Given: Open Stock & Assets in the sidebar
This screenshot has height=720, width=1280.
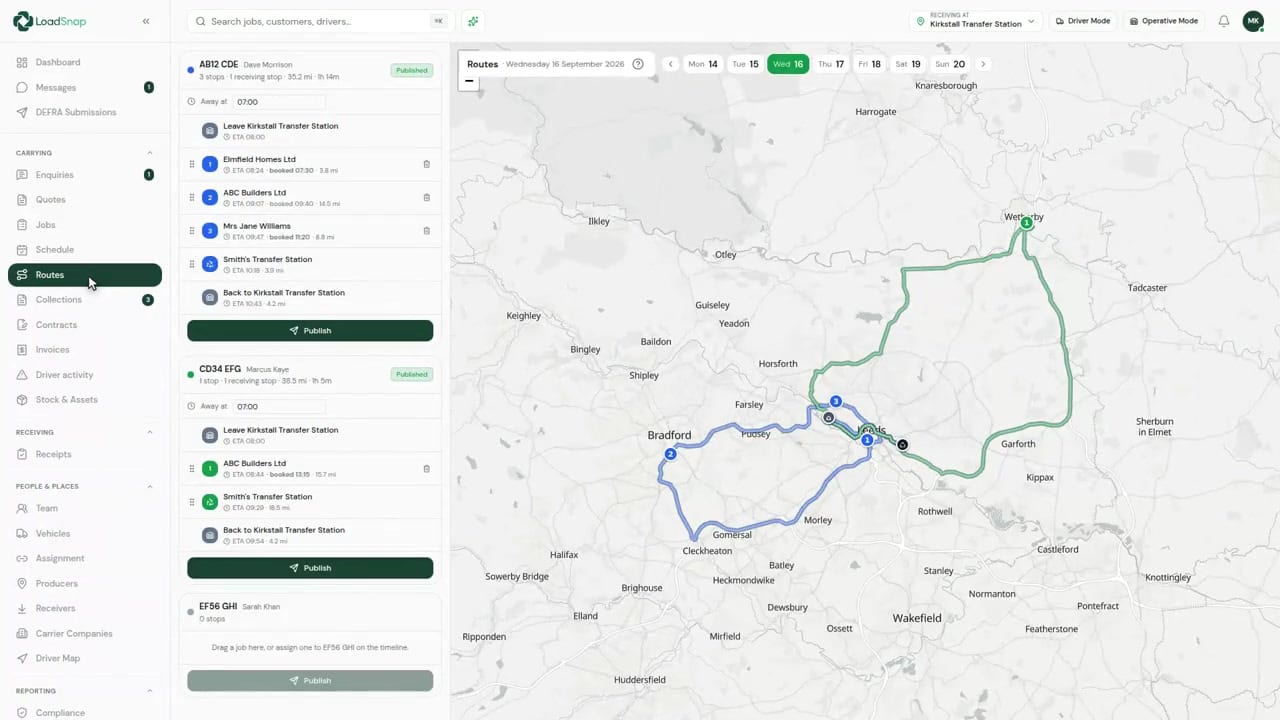Looking at the screenshot, I should (x=85, y=400).
